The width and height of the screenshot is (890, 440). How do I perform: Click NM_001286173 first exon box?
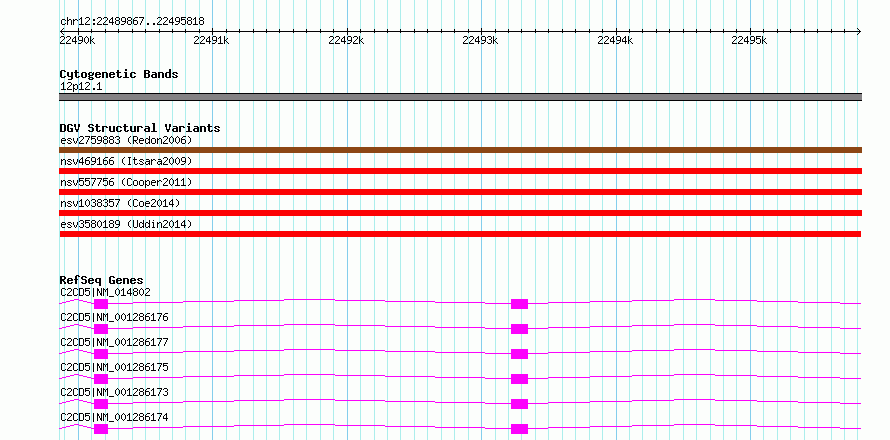pos(101,404)
